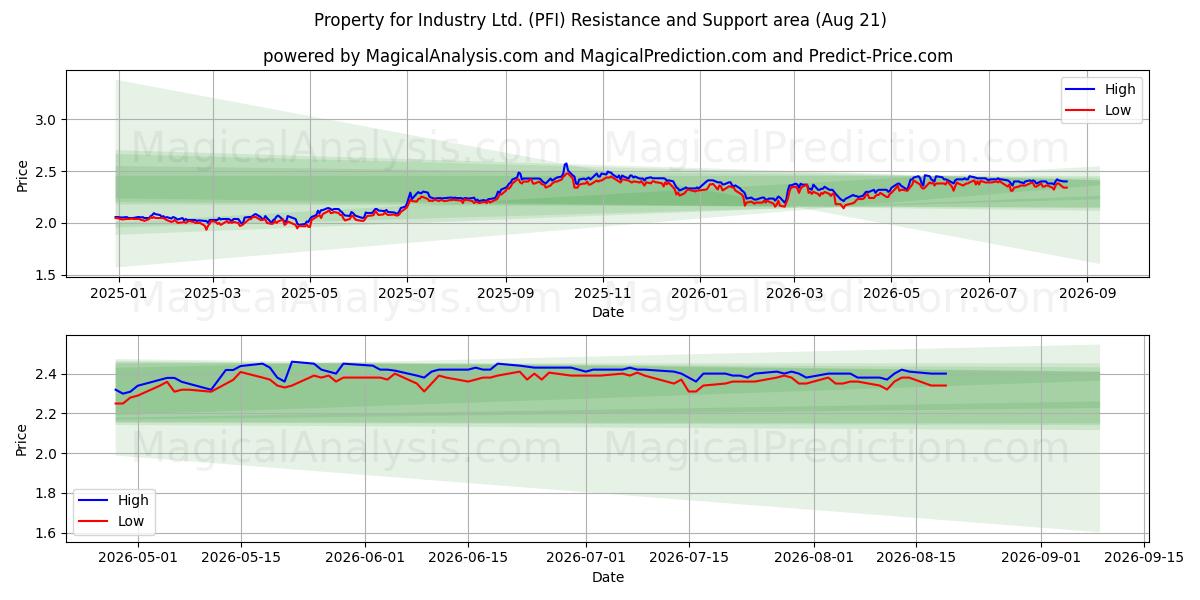Click the bottom chart 'Price' axis label
This screenshot has width=1200, height=600.
click(22, 439)
